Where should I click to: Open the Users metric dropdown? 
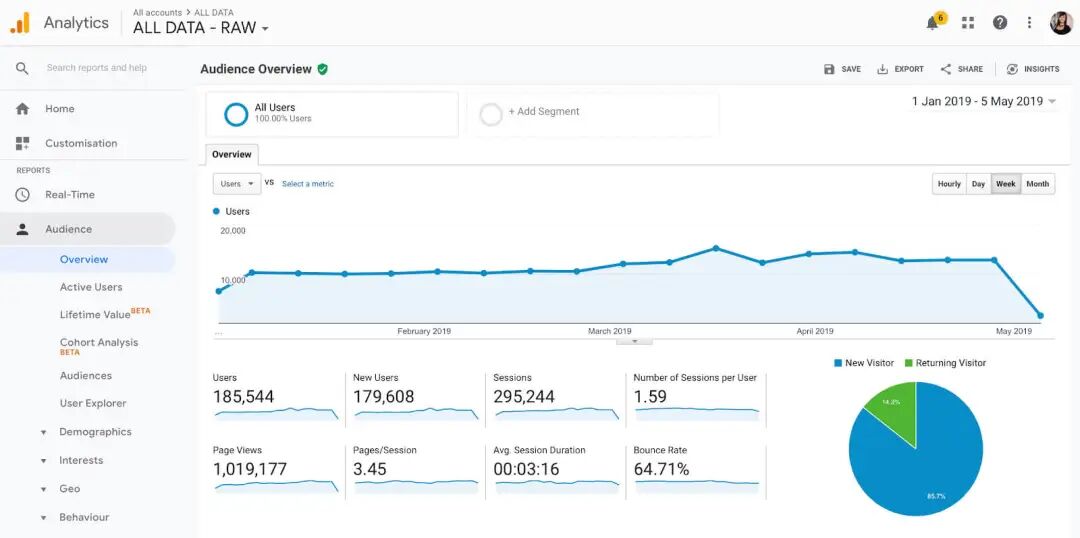pos(237,184)
